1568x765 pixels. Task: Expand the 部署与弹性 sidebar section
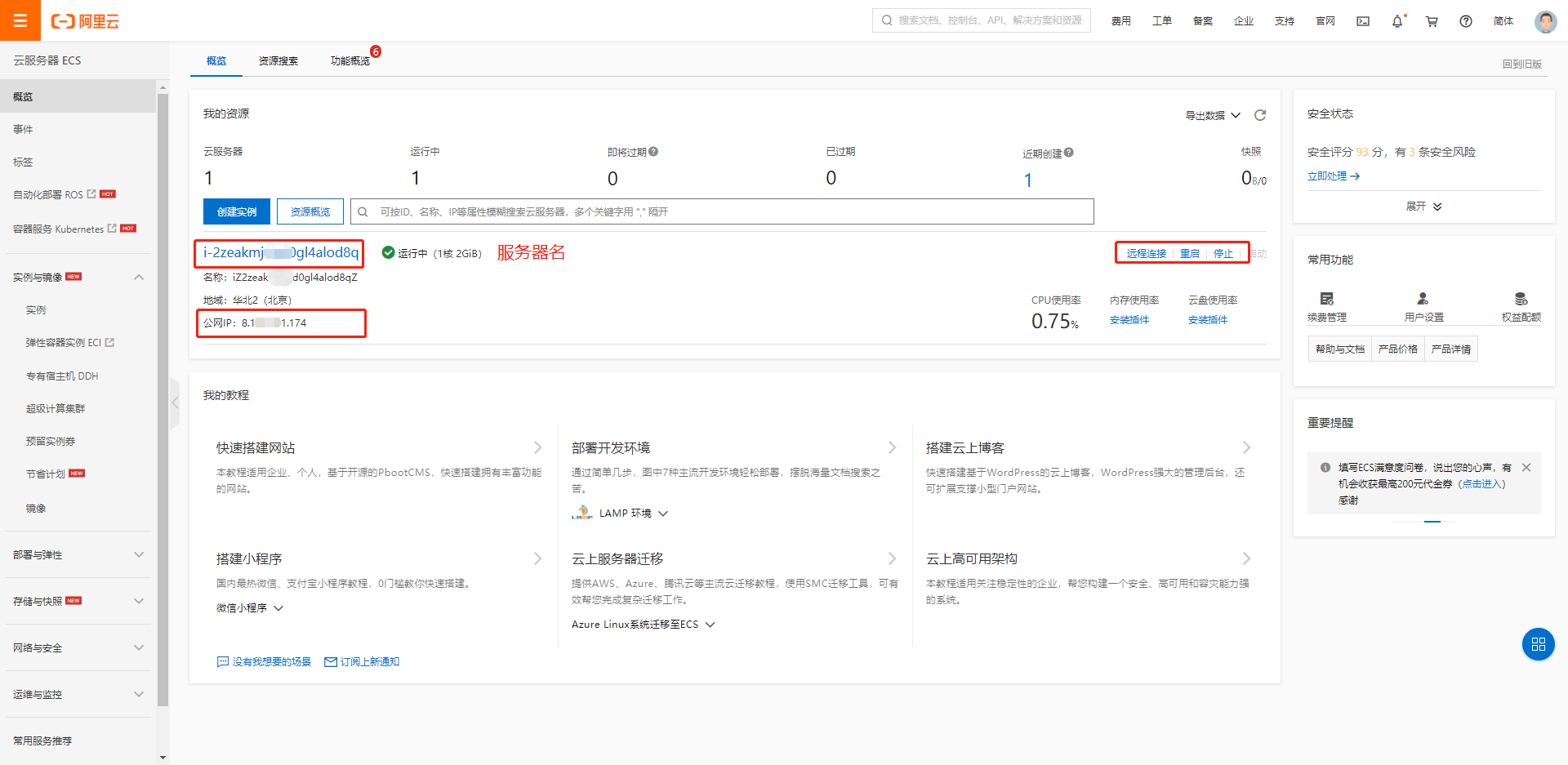pyautogui.click(x=139, y=555)
